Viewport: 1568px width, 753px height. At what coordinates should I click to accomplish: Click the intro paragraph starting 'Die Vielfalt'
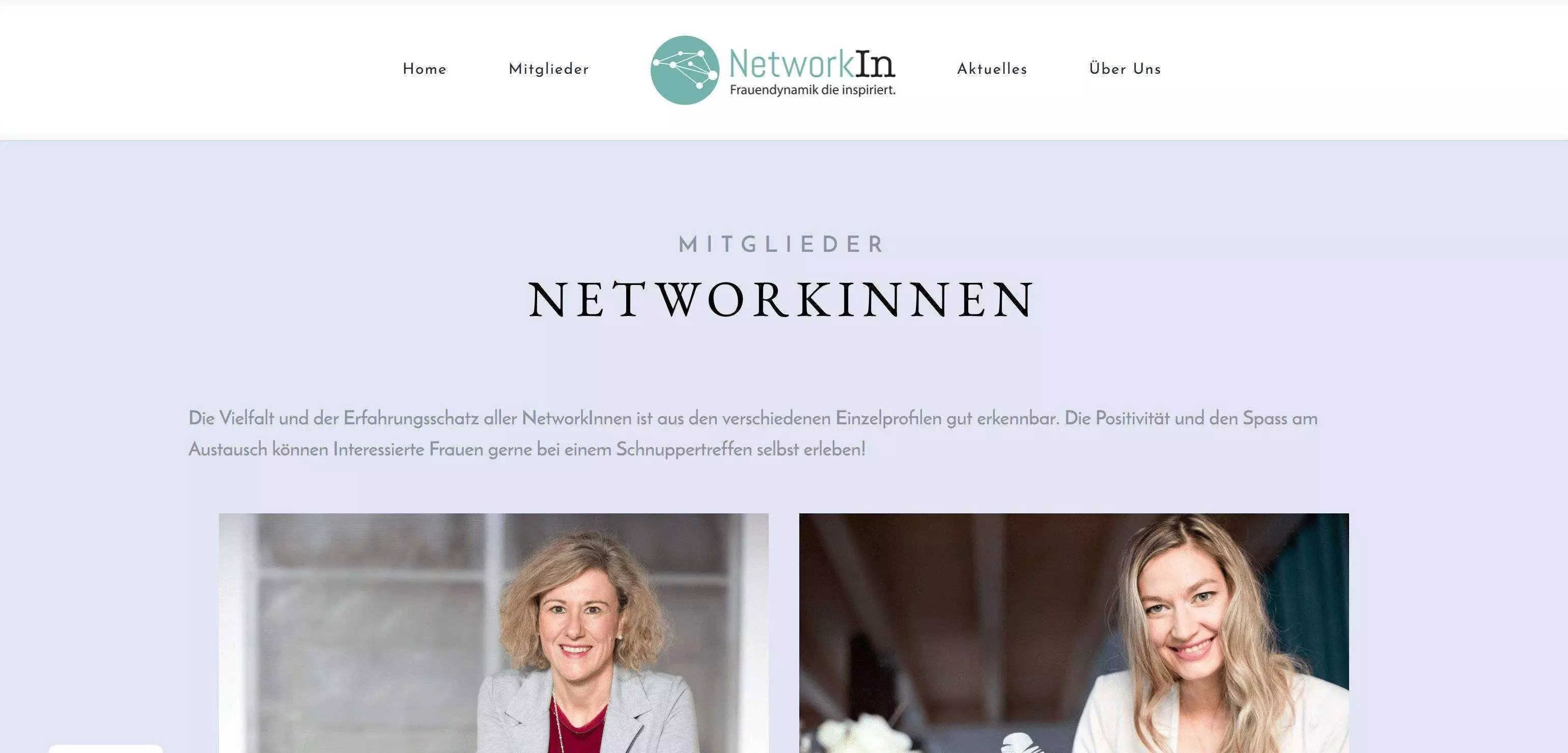753,433
